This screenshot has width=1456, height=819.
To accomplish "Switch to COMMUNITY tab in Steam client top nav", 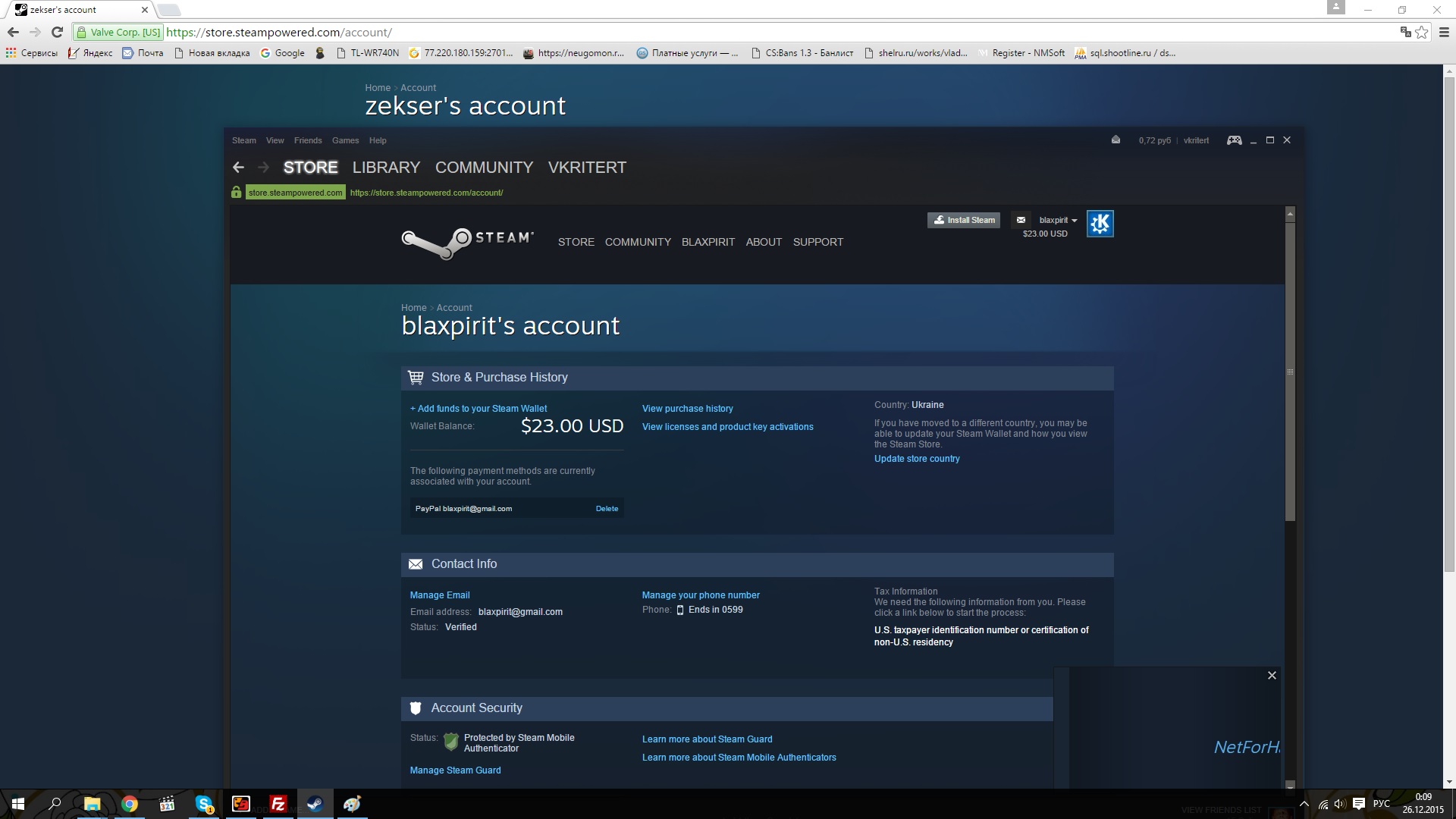I will pyautogui.click(x=484, y=168).
